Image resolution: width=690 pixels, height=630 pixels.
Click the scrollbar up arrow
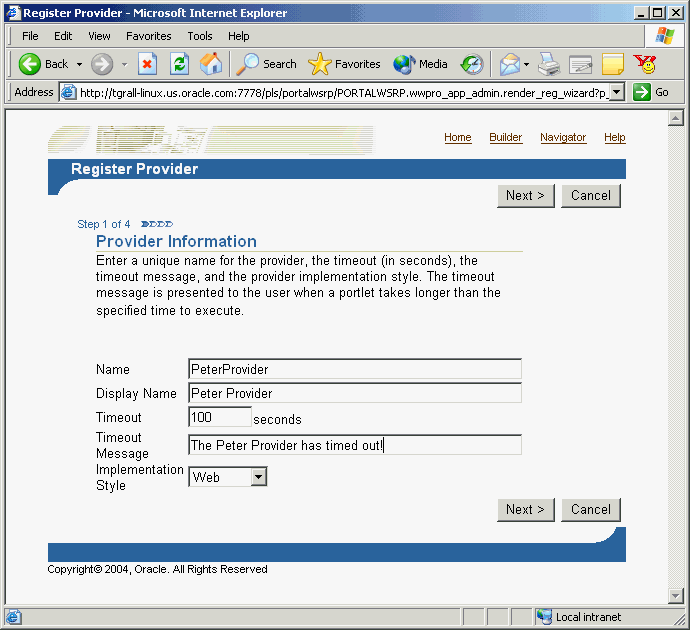click(675, 118)
